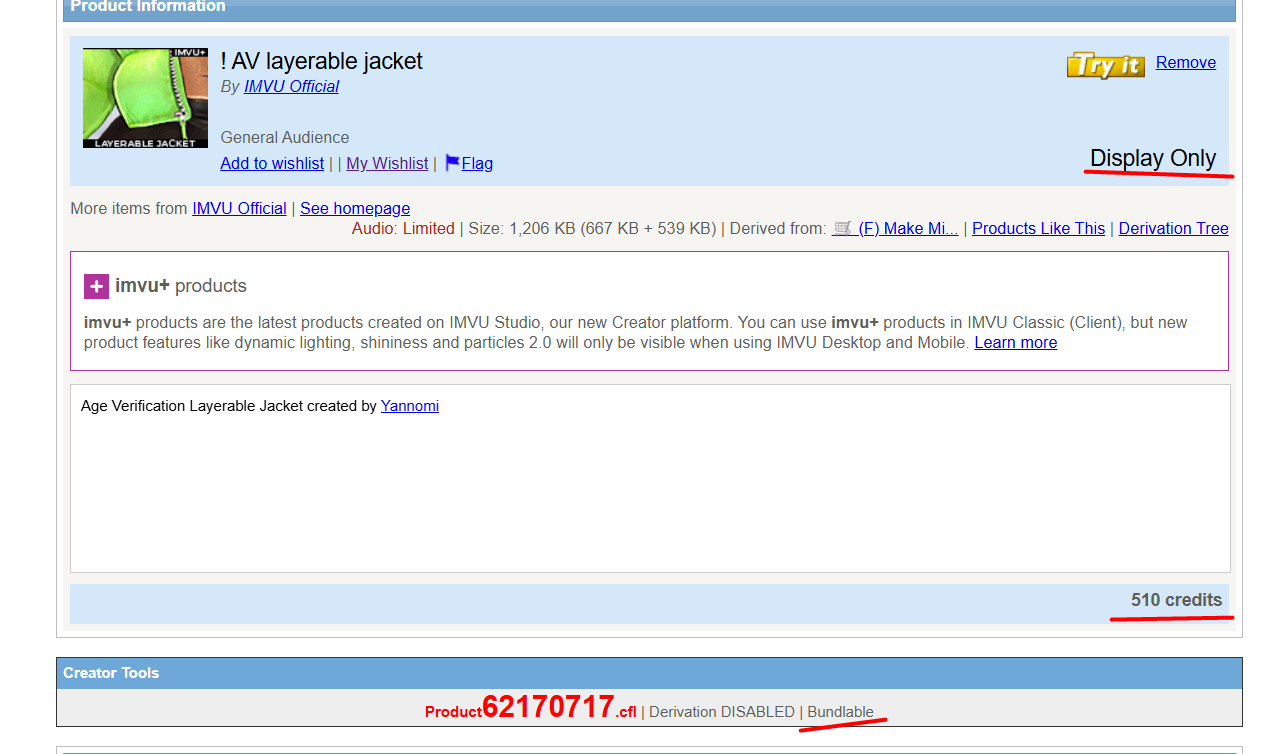Click Derivation DISABLED text
Screen dimensions: 1281x754
tap(722, 712)
